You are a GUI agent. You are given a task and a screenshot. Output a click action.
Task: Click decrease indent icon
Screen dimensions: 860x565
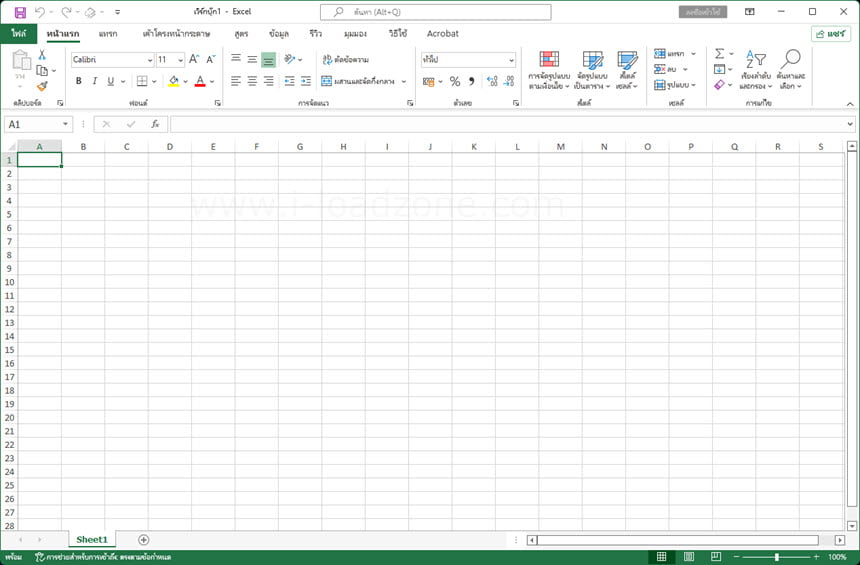tap(289, 81)
